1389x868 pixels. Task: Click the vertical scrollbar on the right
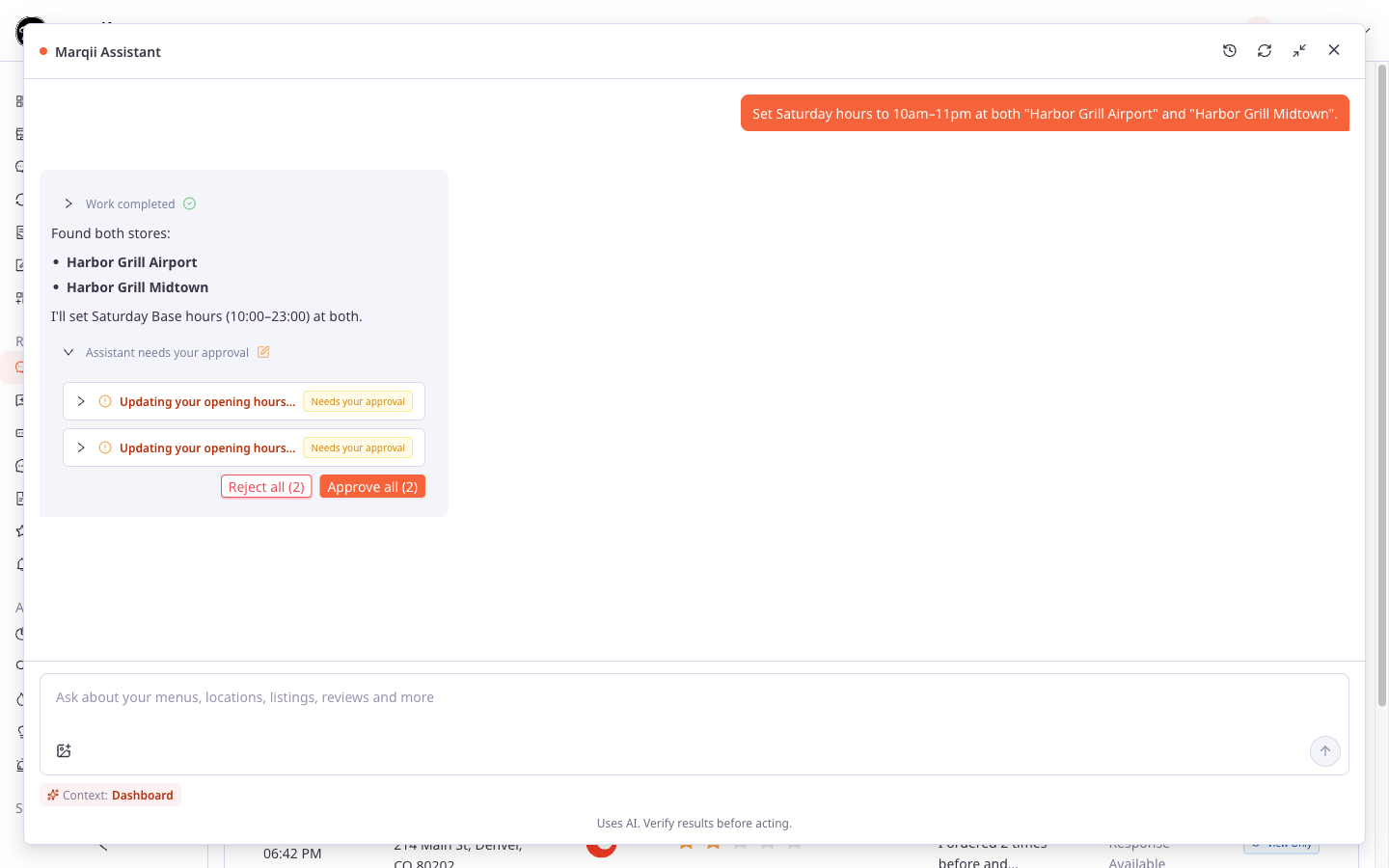1381,386
